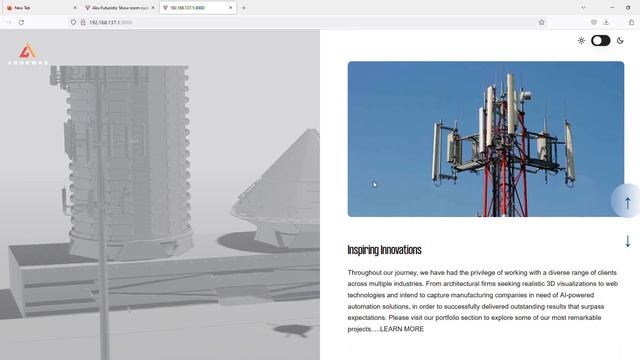Switch to the Aku Futuristic Show room tab
This screenshot has height=360, width=640.
[x=119, y=8]
